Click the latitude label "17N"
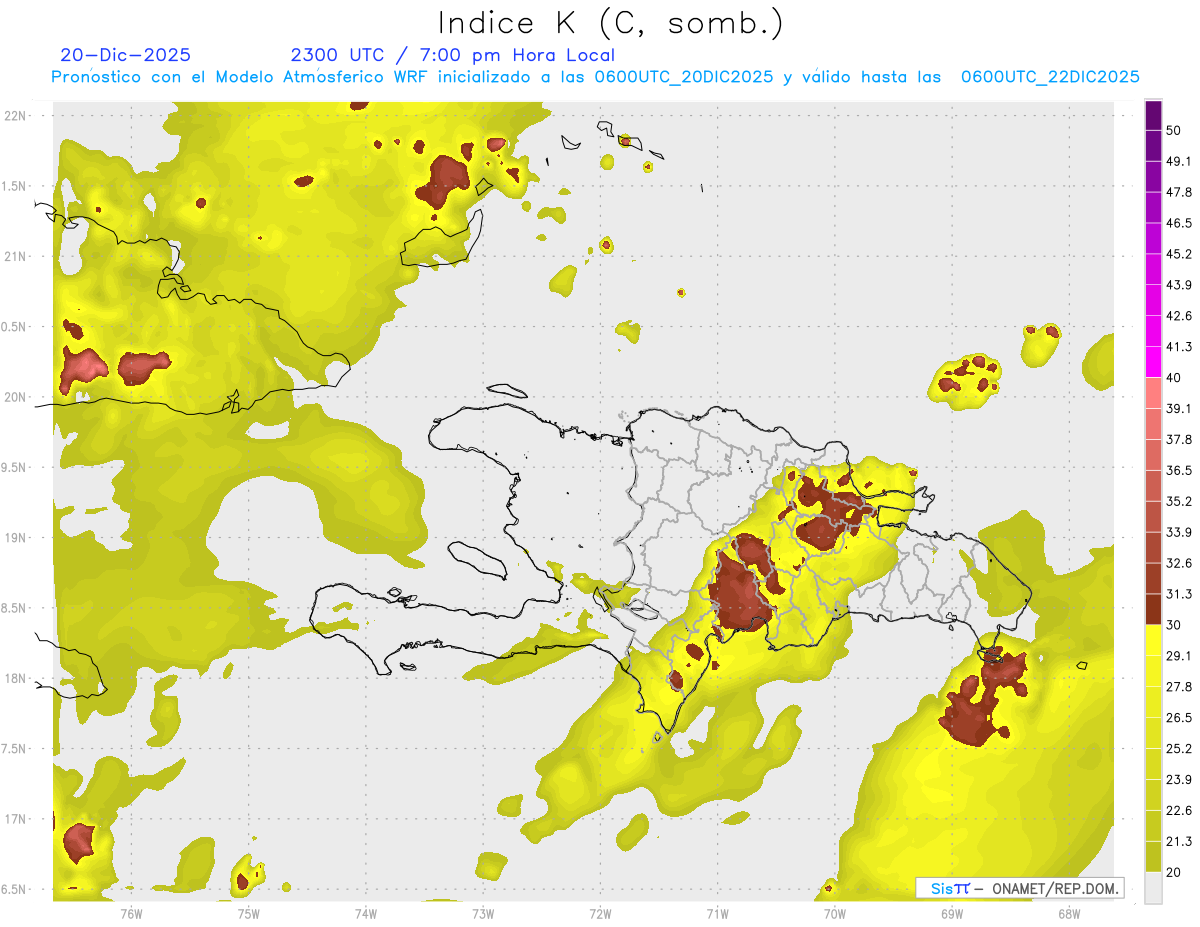The height and width of the screenshot is (927, 1200). tap(16, 819)
